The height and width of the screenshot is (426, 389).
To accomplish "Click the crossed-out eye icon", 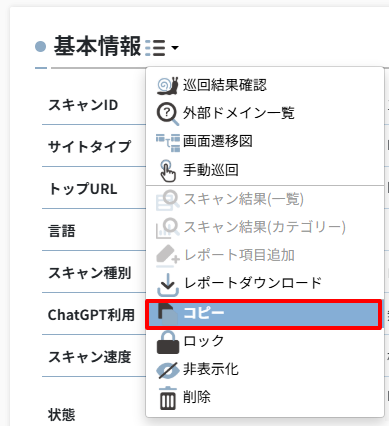I will (x=168, y=370).
